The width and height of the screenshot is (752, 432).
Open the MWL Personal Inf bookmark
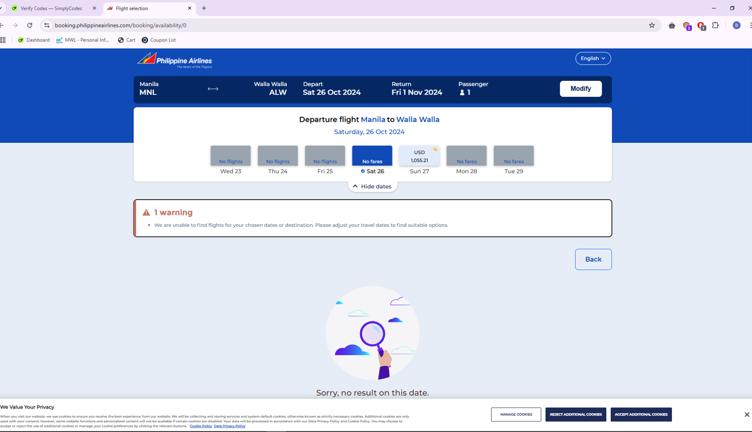82,40
